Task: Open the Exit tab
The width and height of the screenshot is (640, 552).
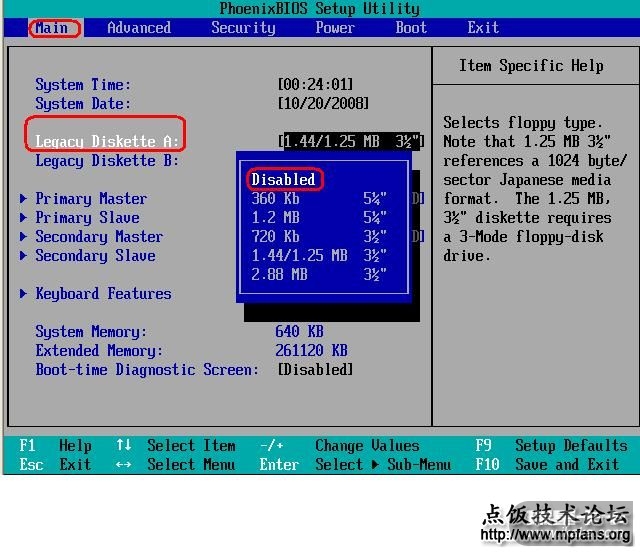Action: pyautogui.click(x=483, y=28)
